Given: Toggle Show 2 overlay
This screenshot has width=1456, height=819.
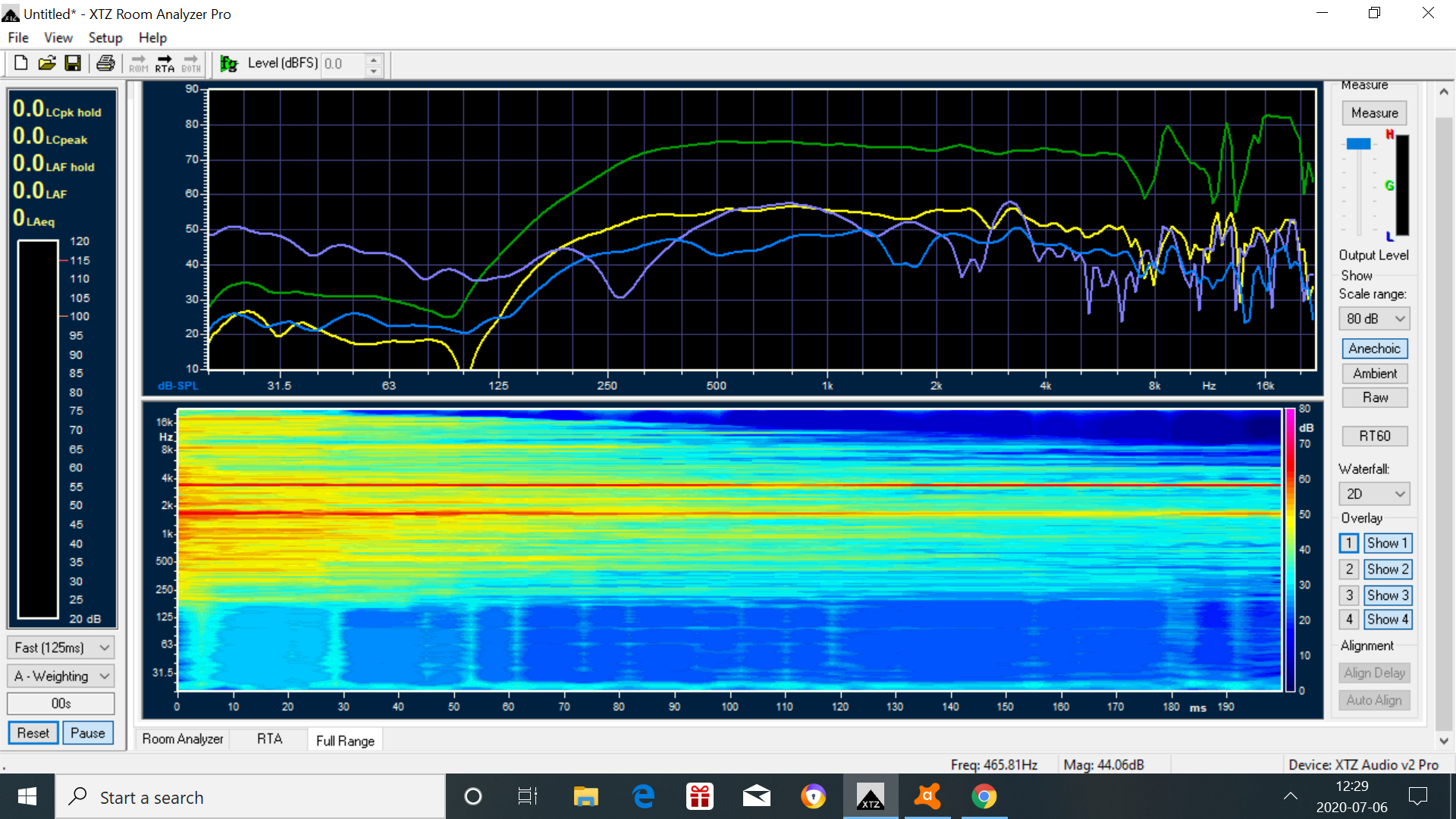Looking at the screenshot, I should pos(1388,569).
